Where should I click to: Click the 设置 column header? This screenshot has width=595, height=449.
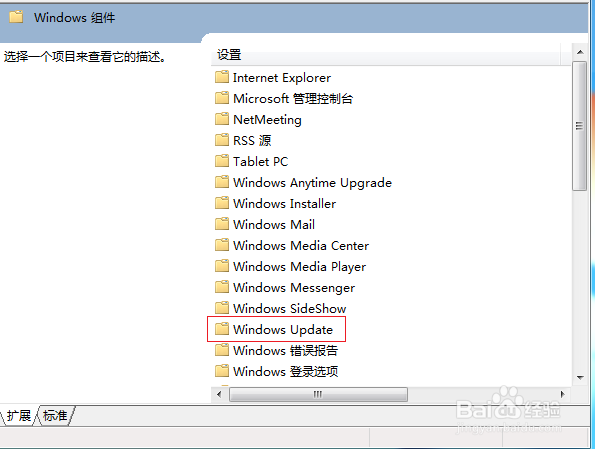coord(386,55)
